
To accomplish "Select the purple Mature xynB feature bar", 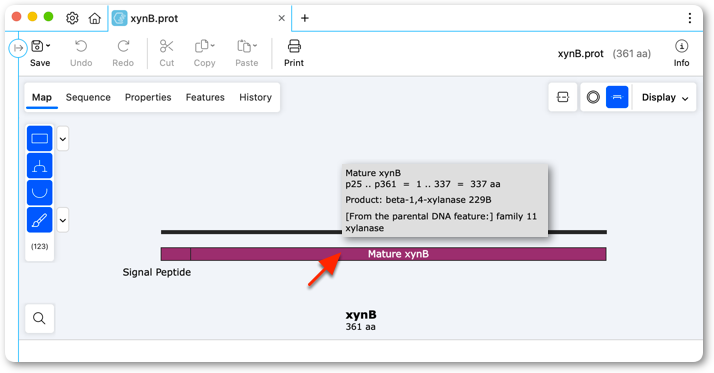I will coord(398,254).
